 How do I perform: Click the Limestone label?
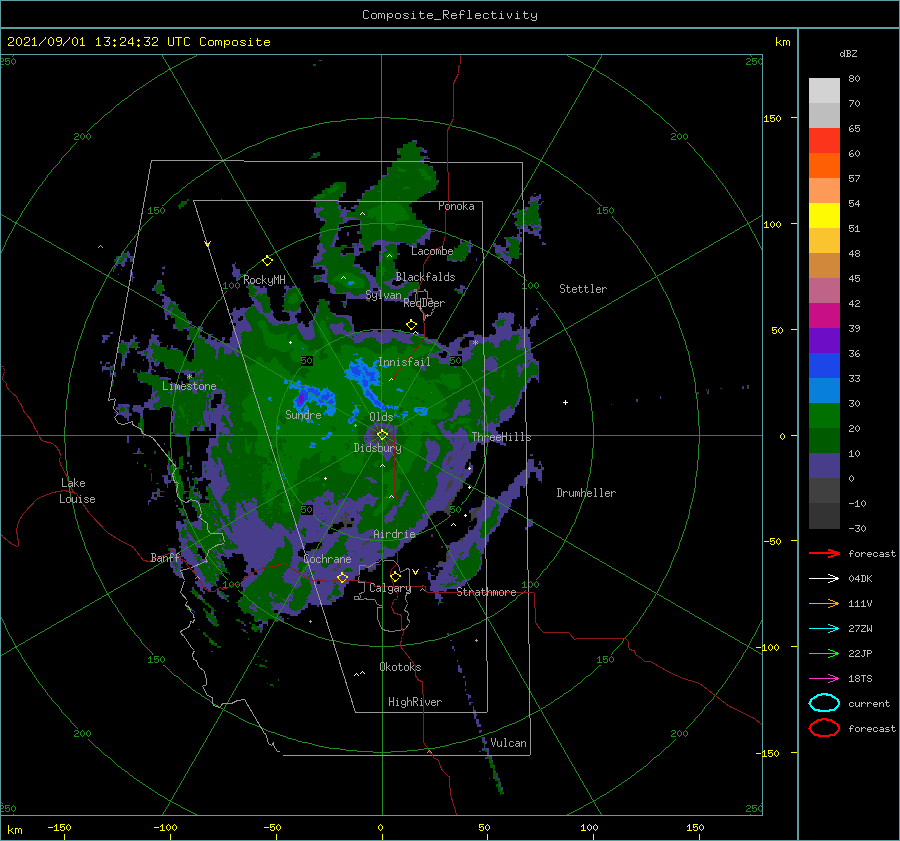189,386
